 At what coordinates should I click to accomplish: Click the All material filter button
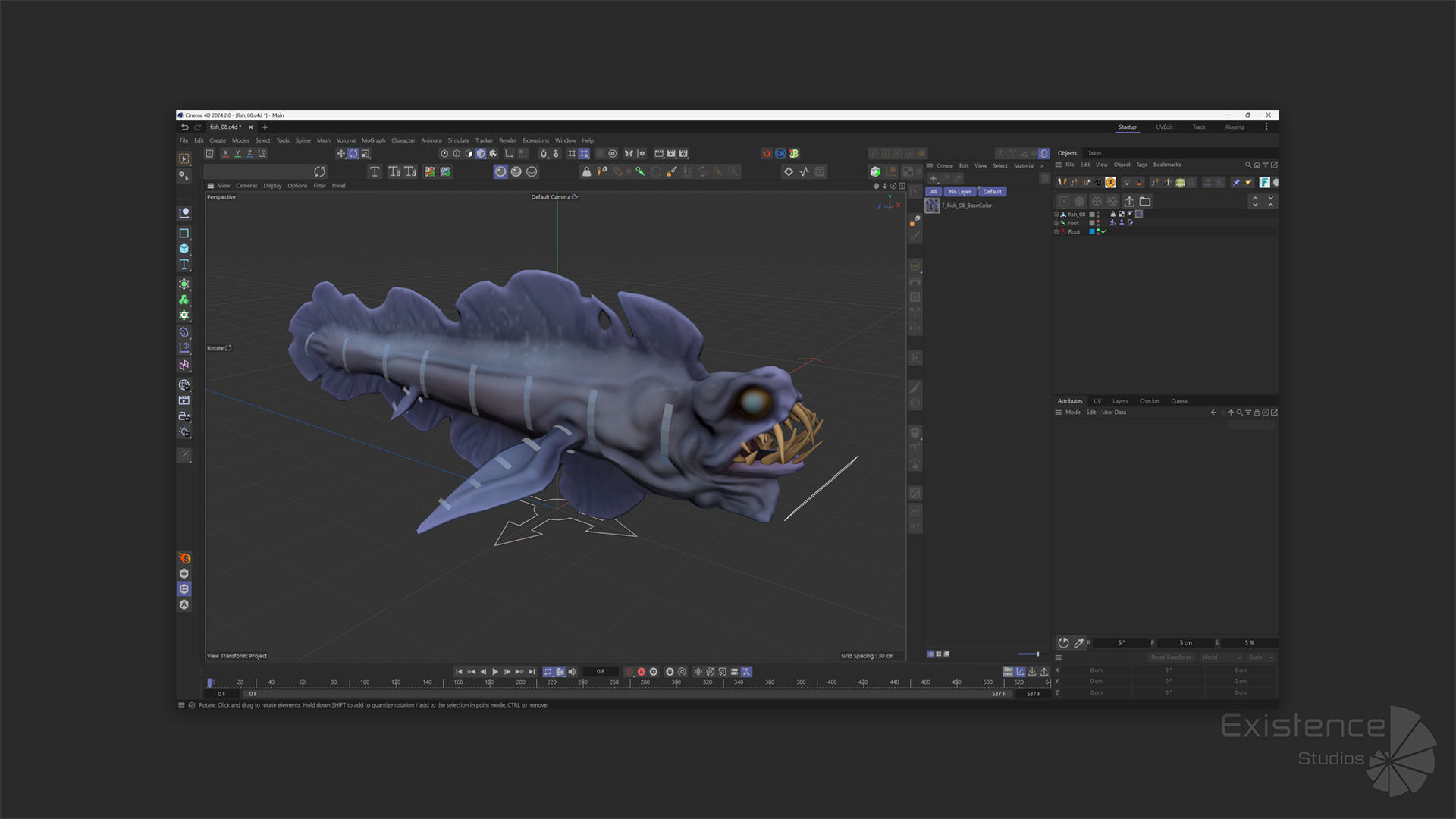pyautogui.click(x=934, y=192)
